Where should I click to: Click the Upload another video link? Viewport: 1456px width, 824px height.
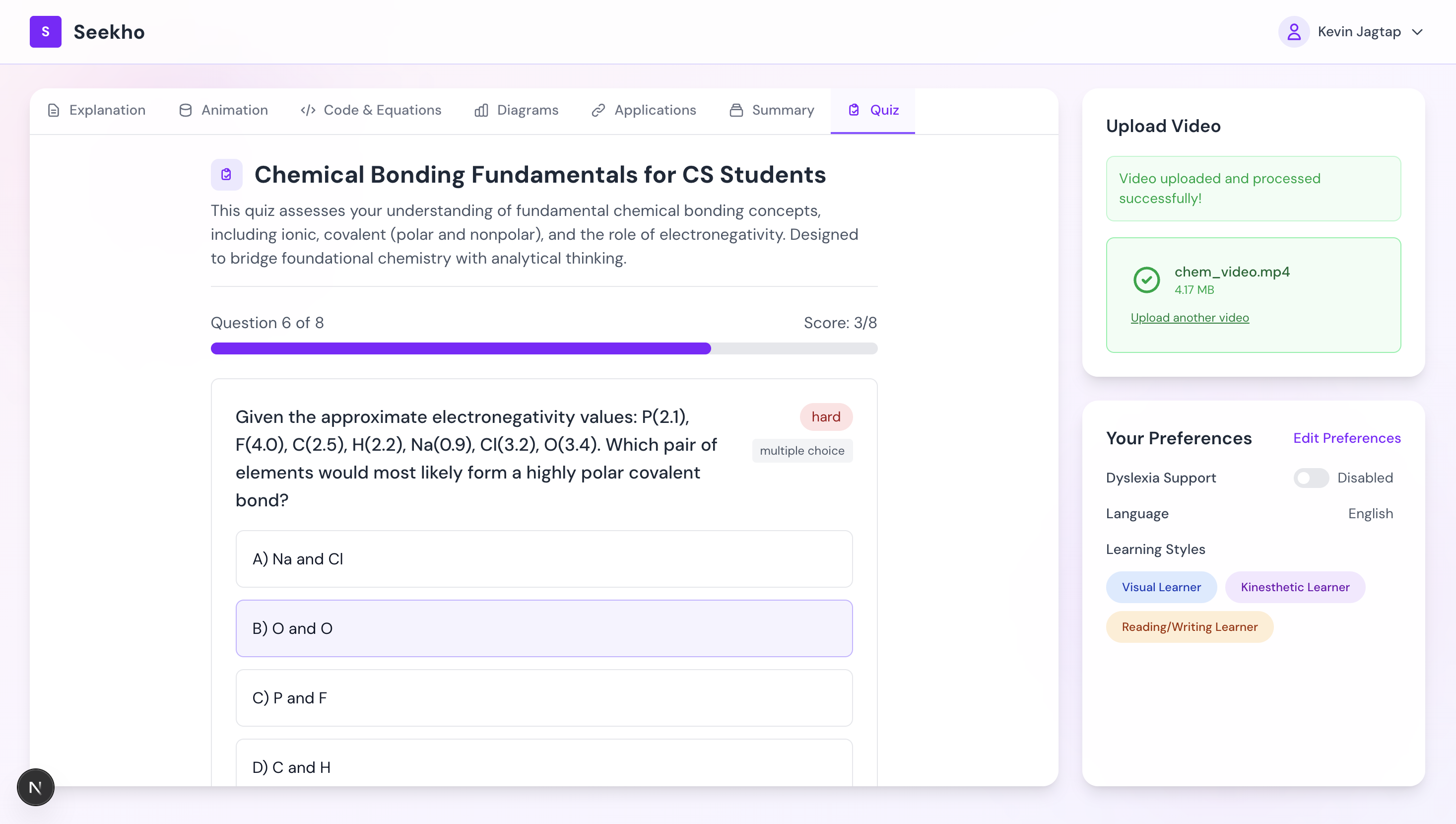(x=1190, y=318)
